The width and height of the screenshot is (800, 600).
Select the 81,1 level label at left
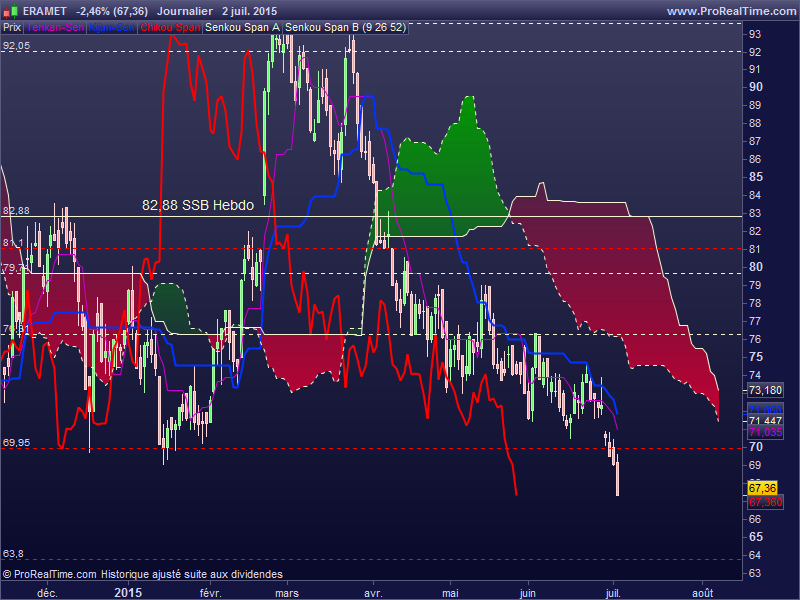[x=13, y=243]
